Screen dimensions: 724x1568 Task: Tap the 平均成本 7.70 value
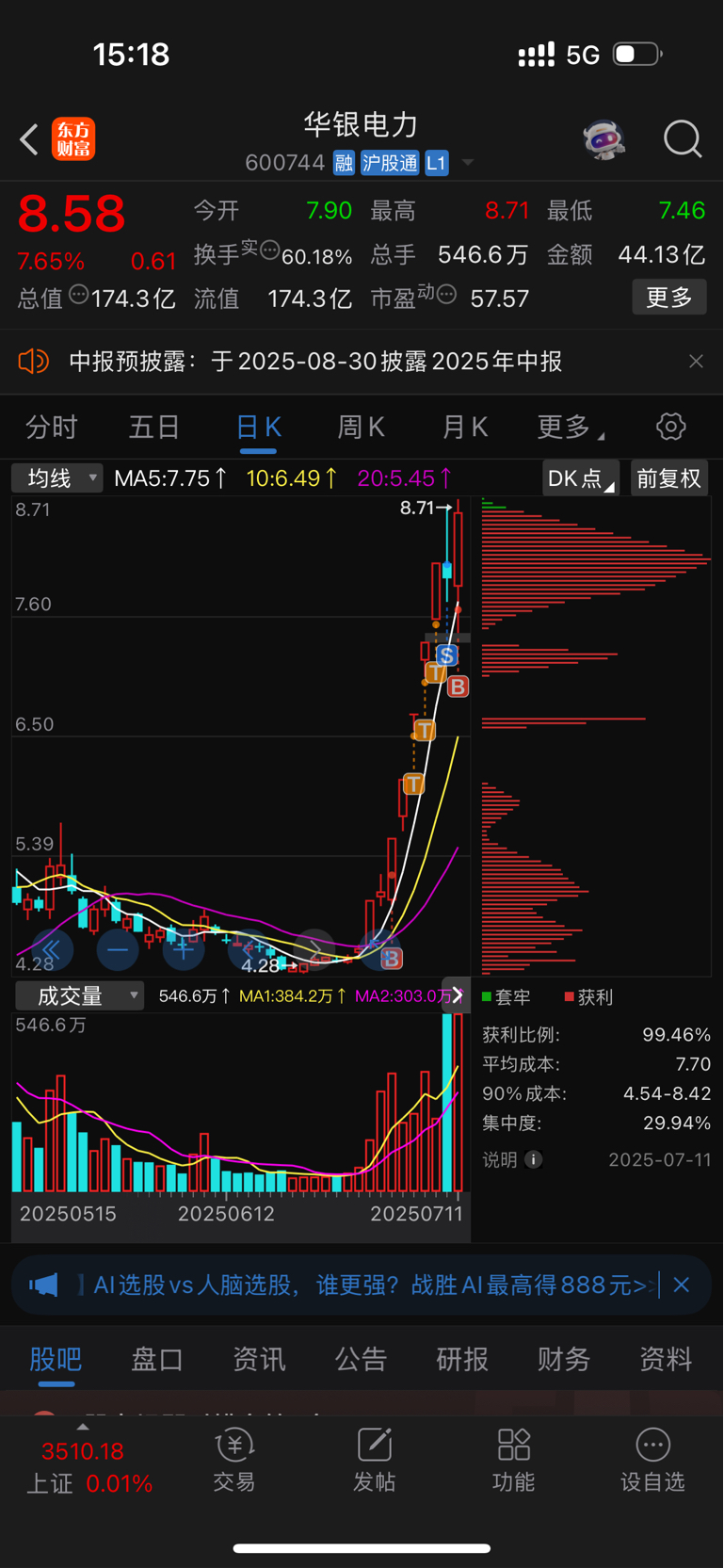(693, 1064)
